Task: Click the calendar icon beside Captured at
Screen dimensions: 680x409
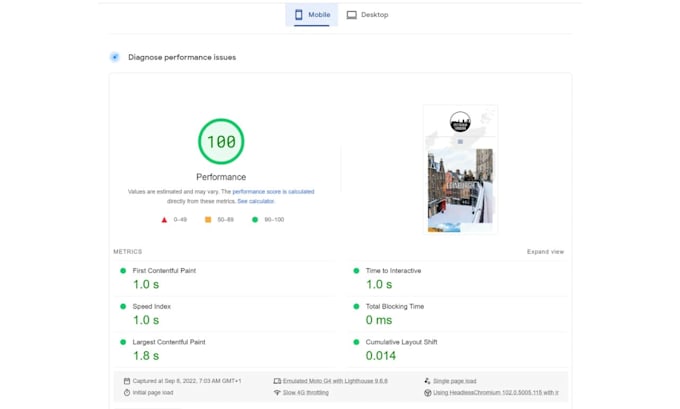Action: point(127,381)
